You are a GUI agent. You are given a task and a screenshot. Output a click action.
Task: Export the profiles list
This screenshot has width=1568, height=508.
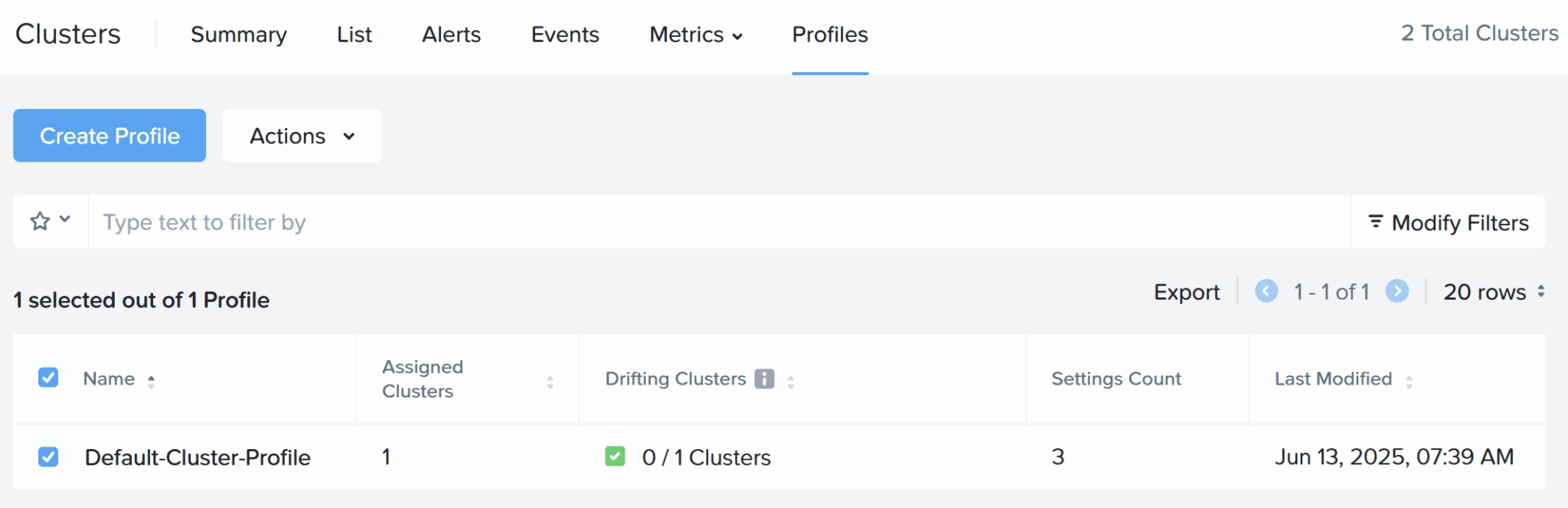[1186, 292]
